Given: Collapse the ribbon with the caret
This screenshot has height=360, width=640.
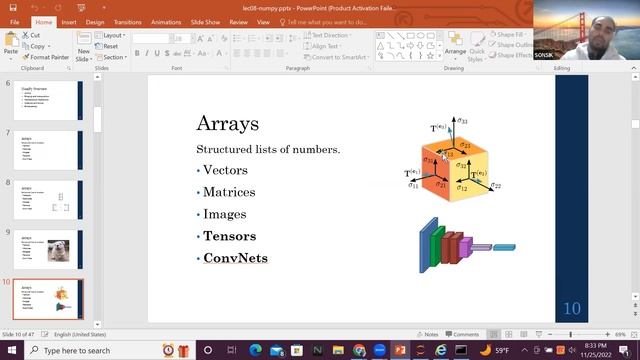Looking at the screenshot, I should pos(633,68).
